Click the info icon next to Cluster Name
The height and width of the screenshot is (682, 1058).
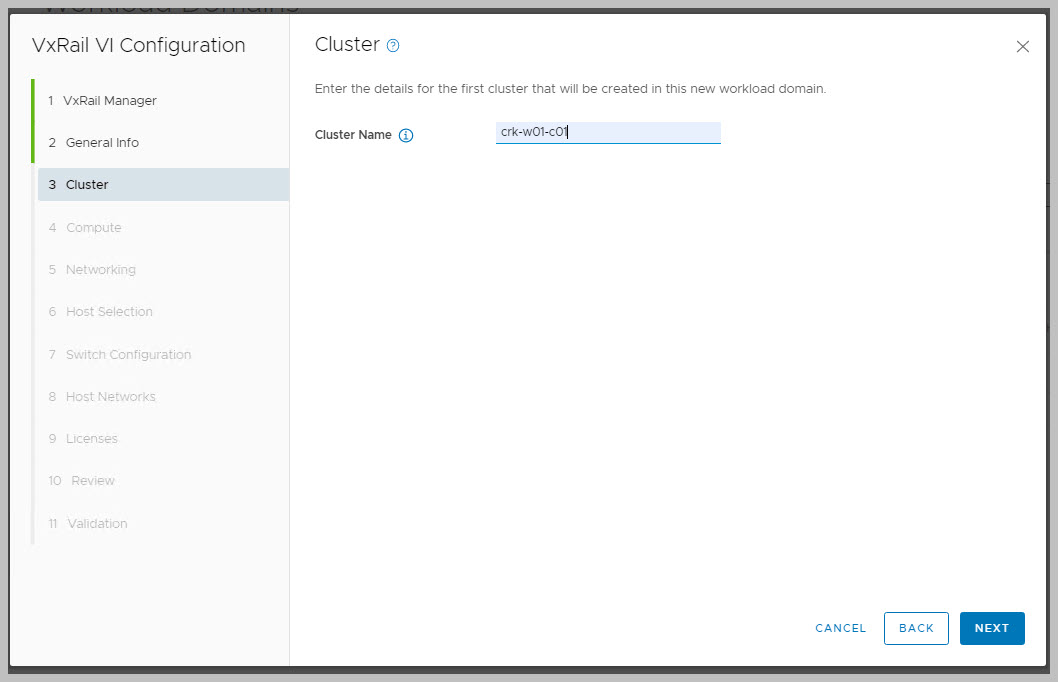406,135
